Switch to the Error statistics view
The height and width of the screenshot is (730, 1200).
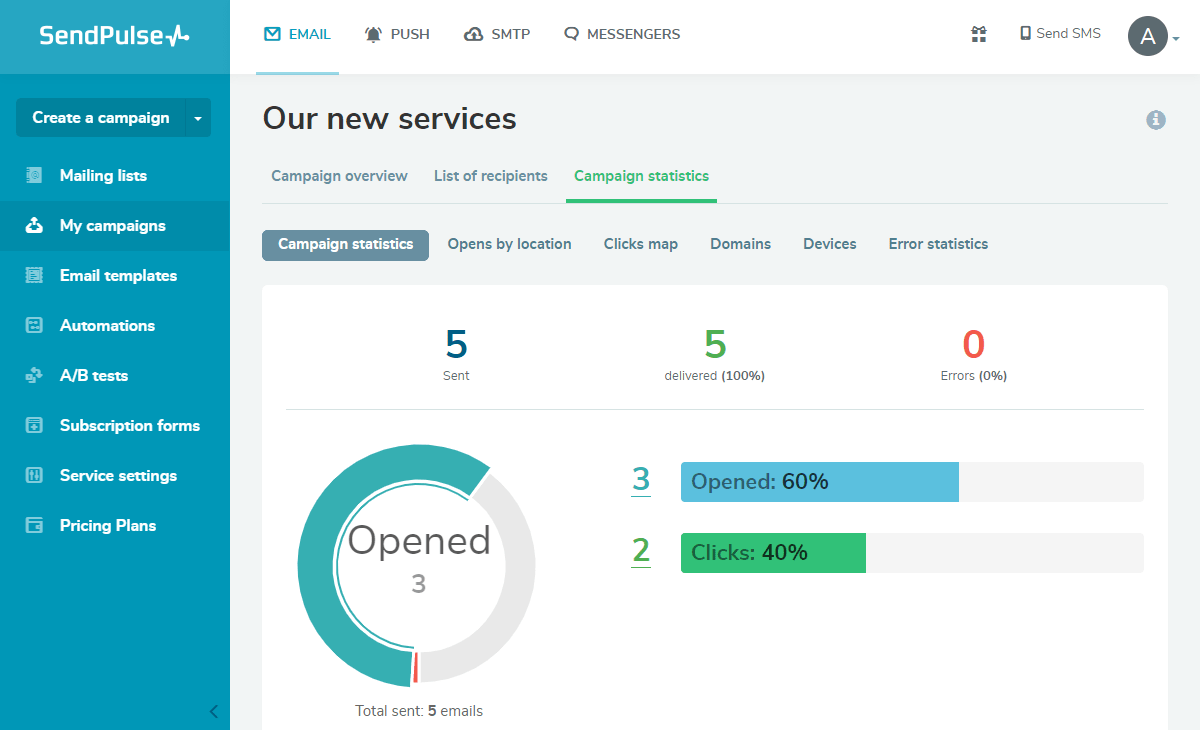coord(937,244)
